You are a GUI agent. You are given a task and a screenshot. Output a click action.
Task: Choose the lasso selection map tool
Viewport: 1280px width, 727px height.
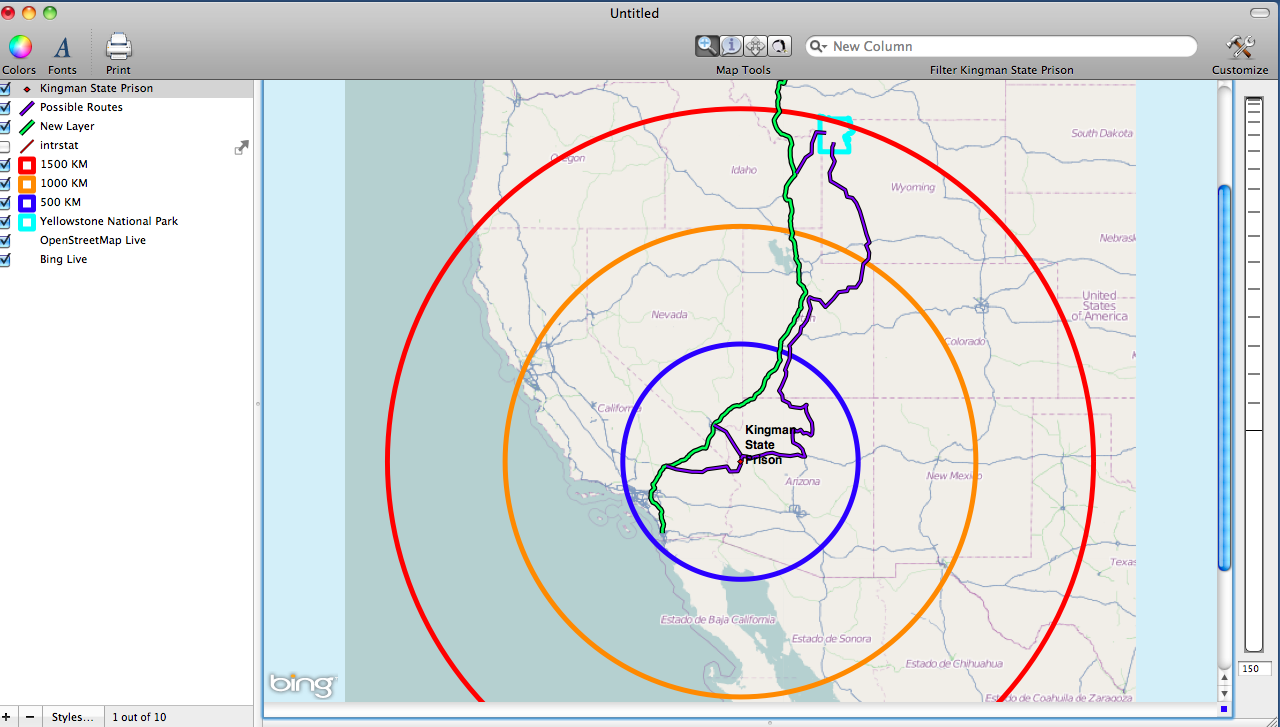(779, 45)
